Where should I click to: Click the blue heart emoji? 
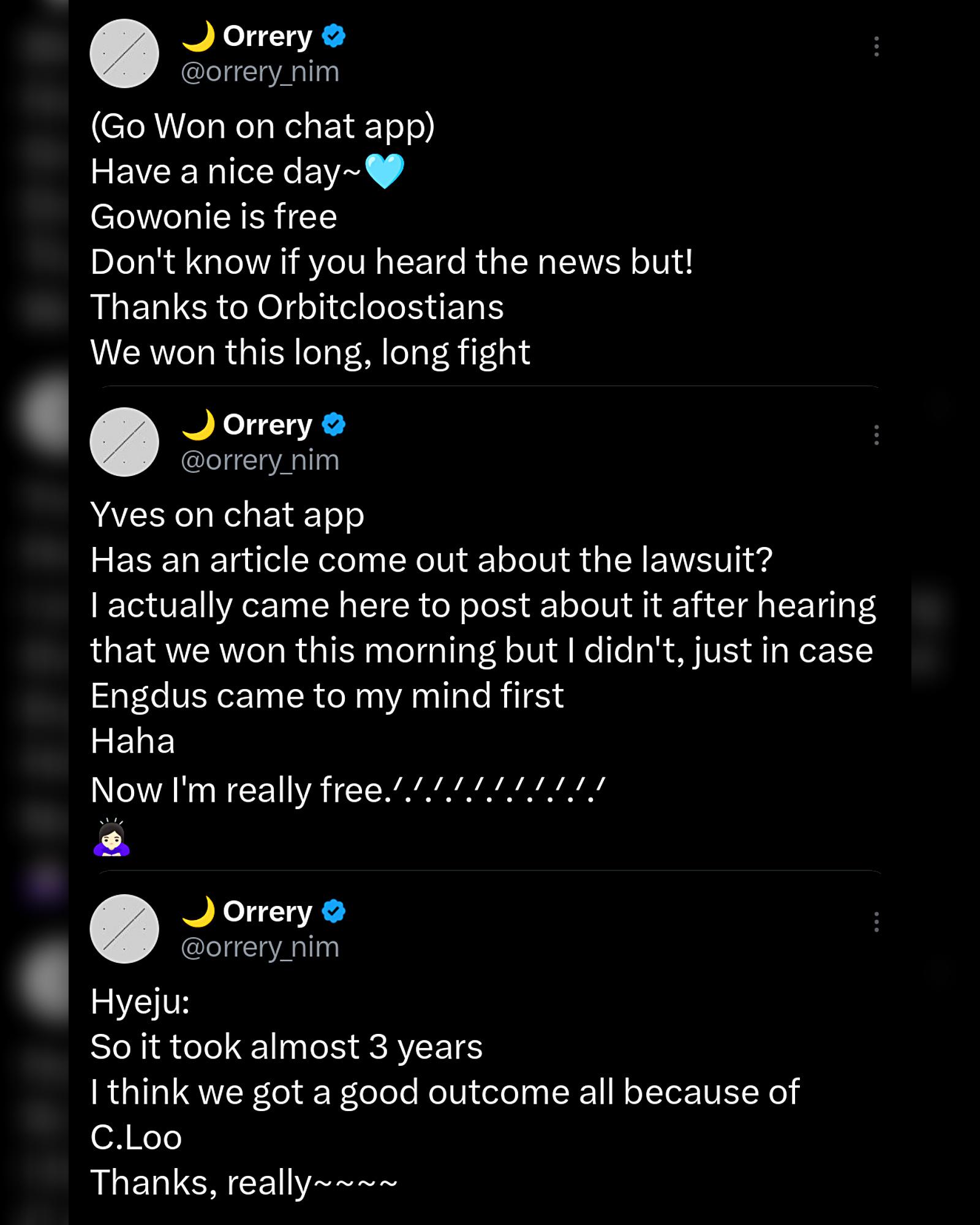[x=385, y=171]
